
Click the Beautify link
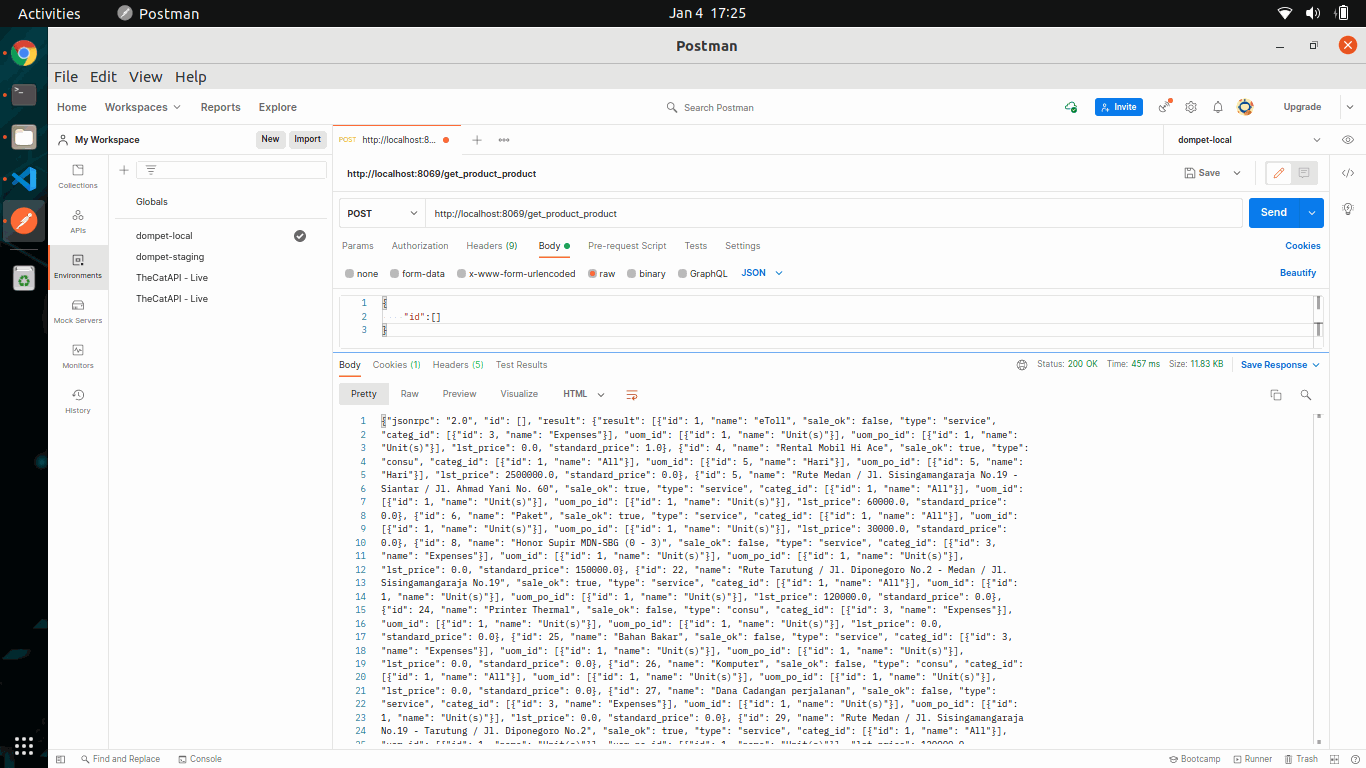pos(1297,273)
